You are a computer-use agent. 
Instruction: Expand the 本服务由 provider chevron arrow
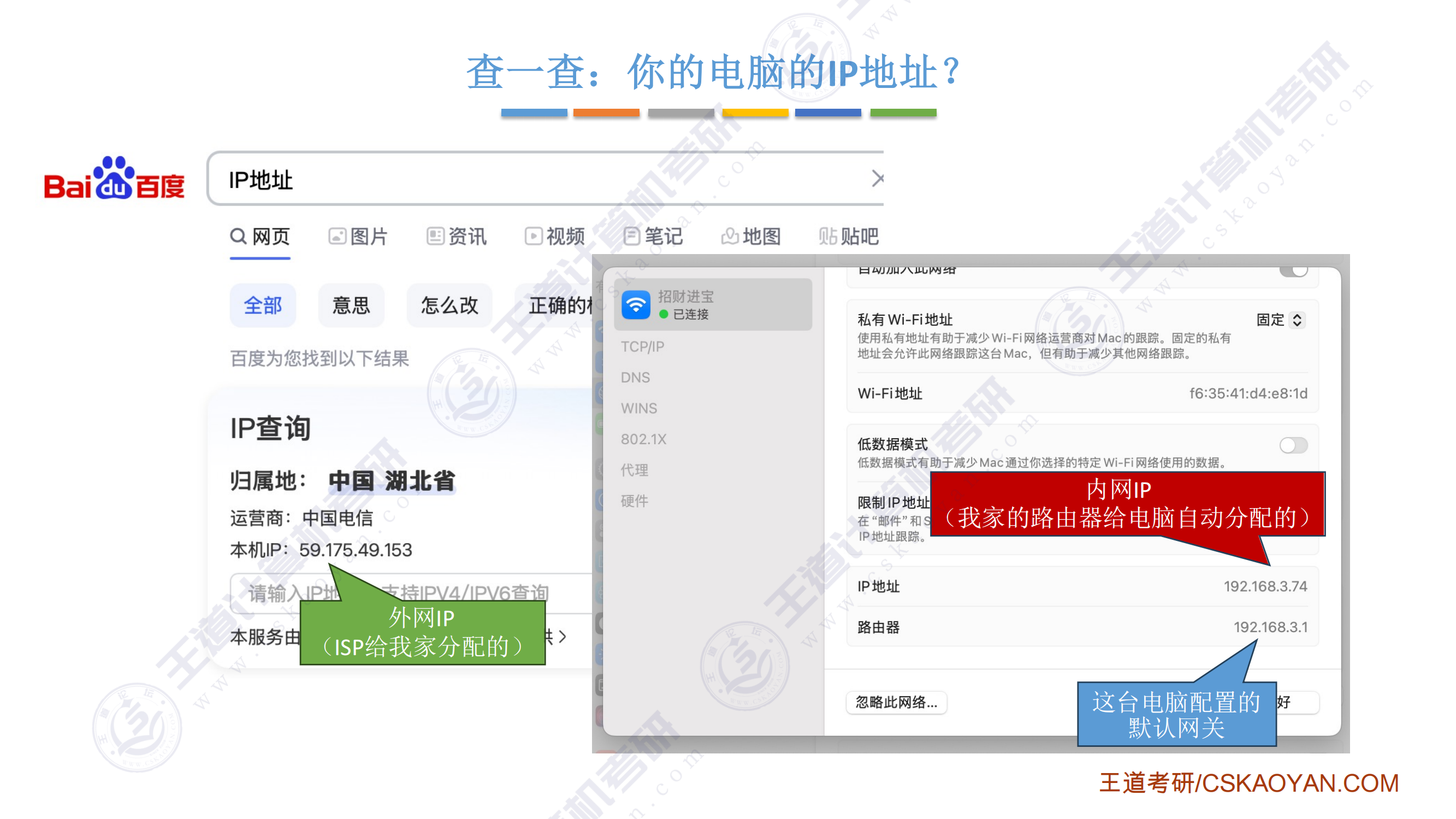pos(562,637)
